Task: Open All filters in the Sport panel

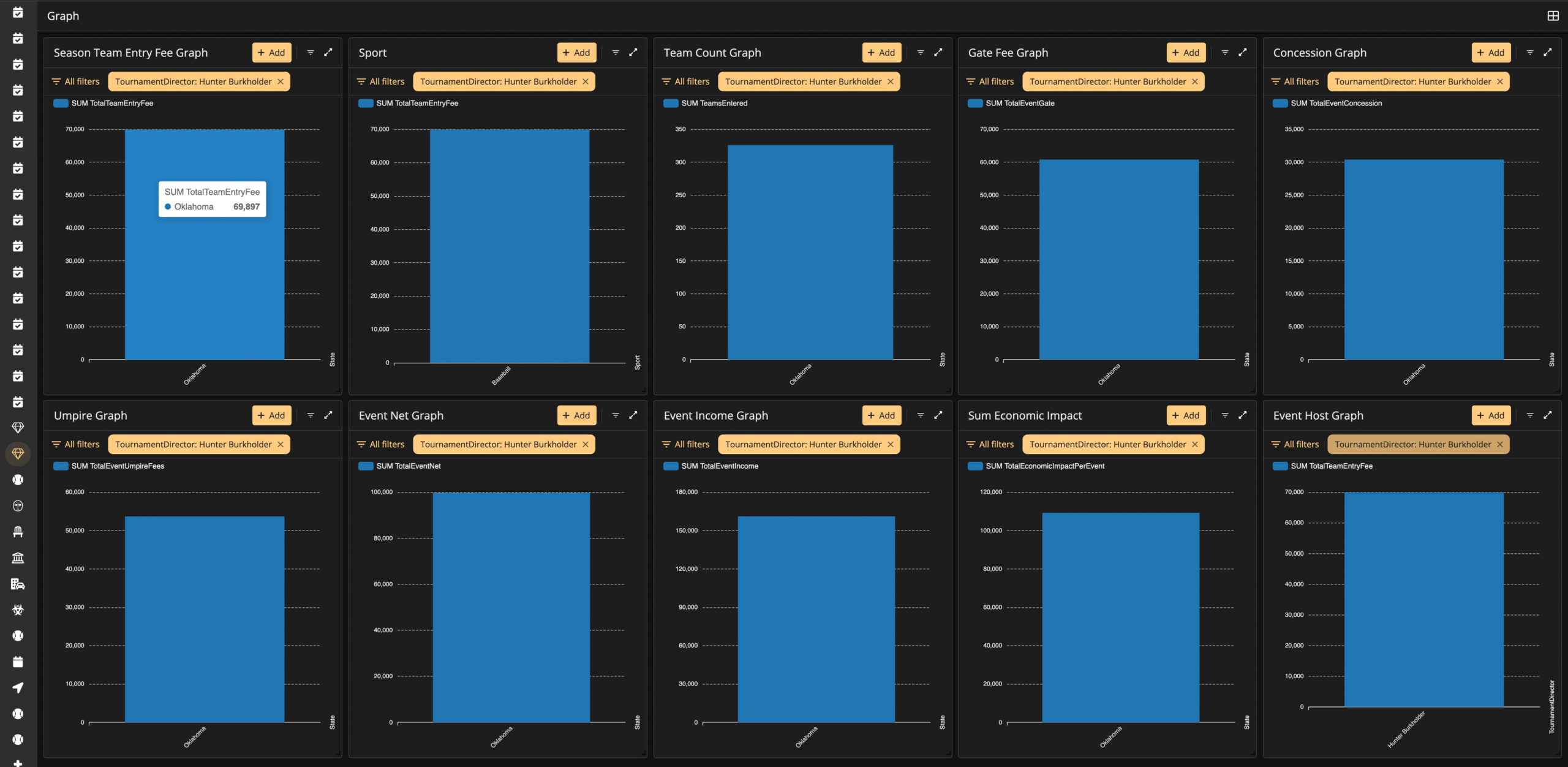Action: tap(380, 81)
